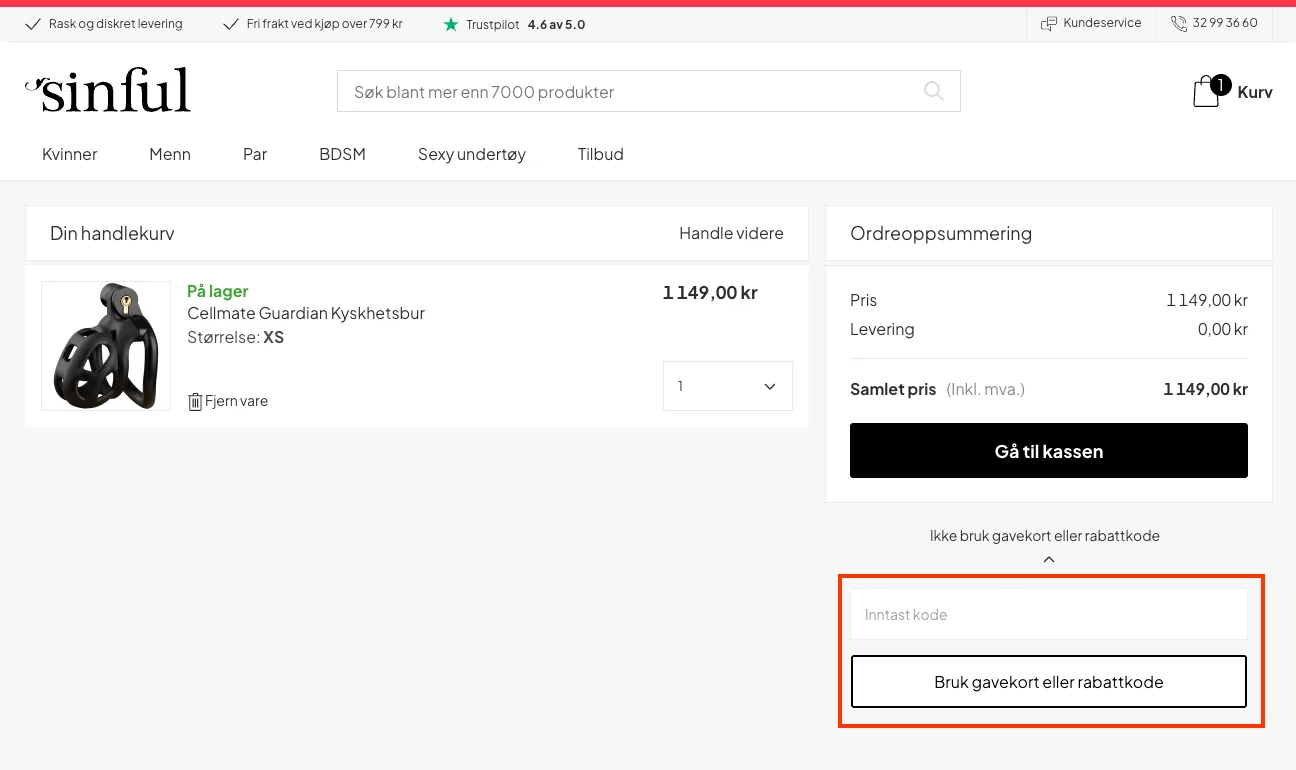
Task: Open the Sexy undertøy menu
Action: click(x=471, y=154)
